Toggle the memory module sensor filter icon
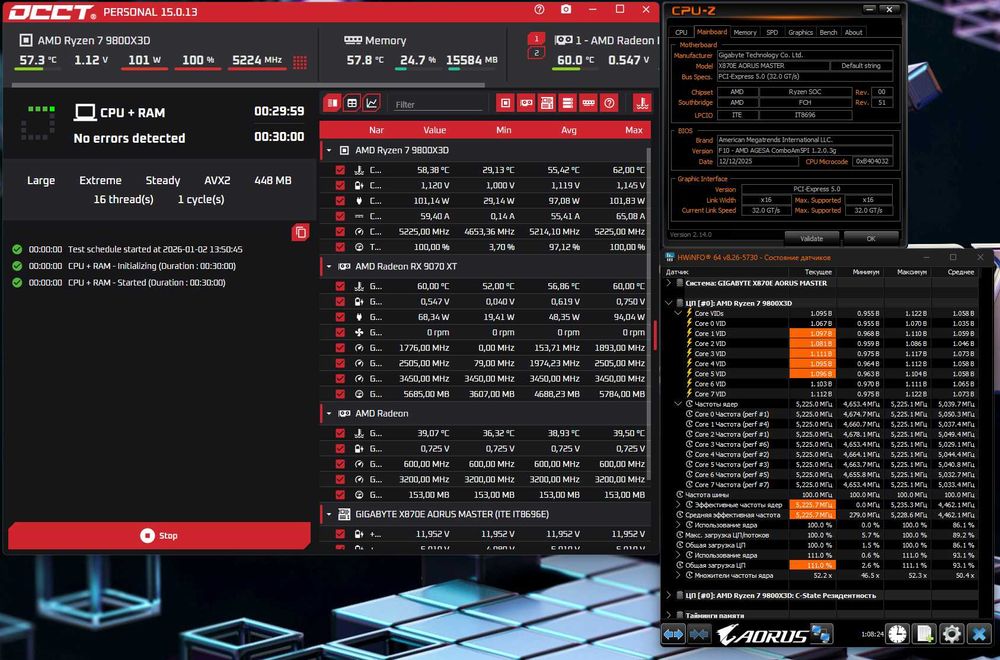 (x=589, y=103)
